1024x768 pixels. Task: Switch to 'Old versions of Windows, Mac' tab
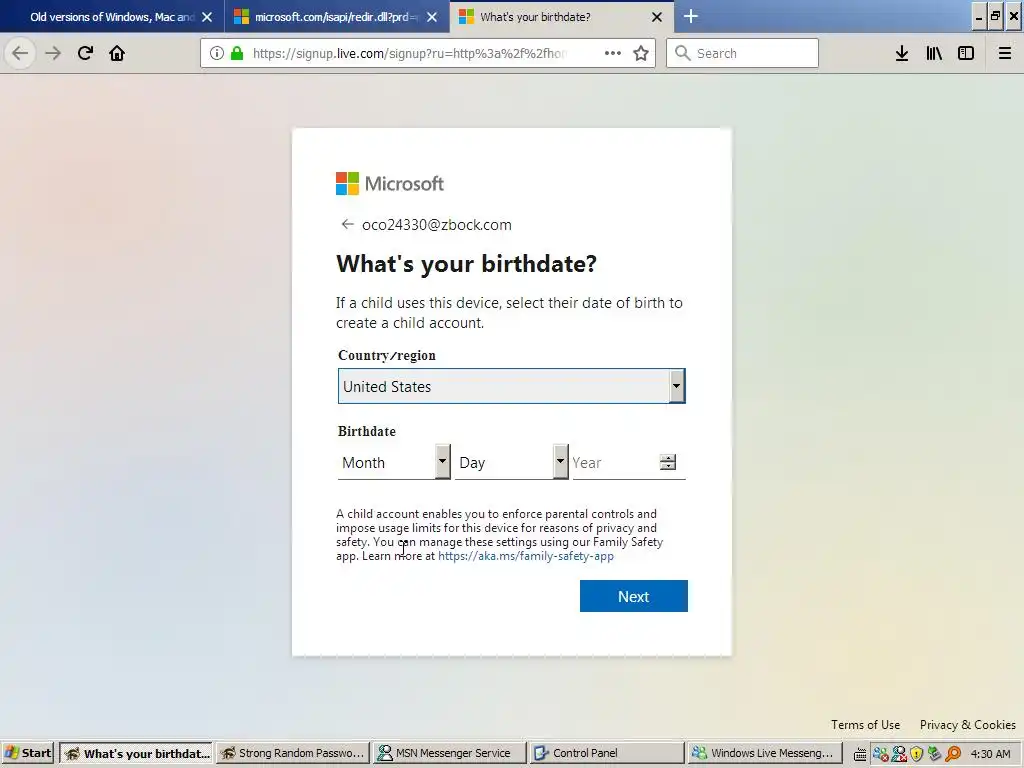pos(112,17)
